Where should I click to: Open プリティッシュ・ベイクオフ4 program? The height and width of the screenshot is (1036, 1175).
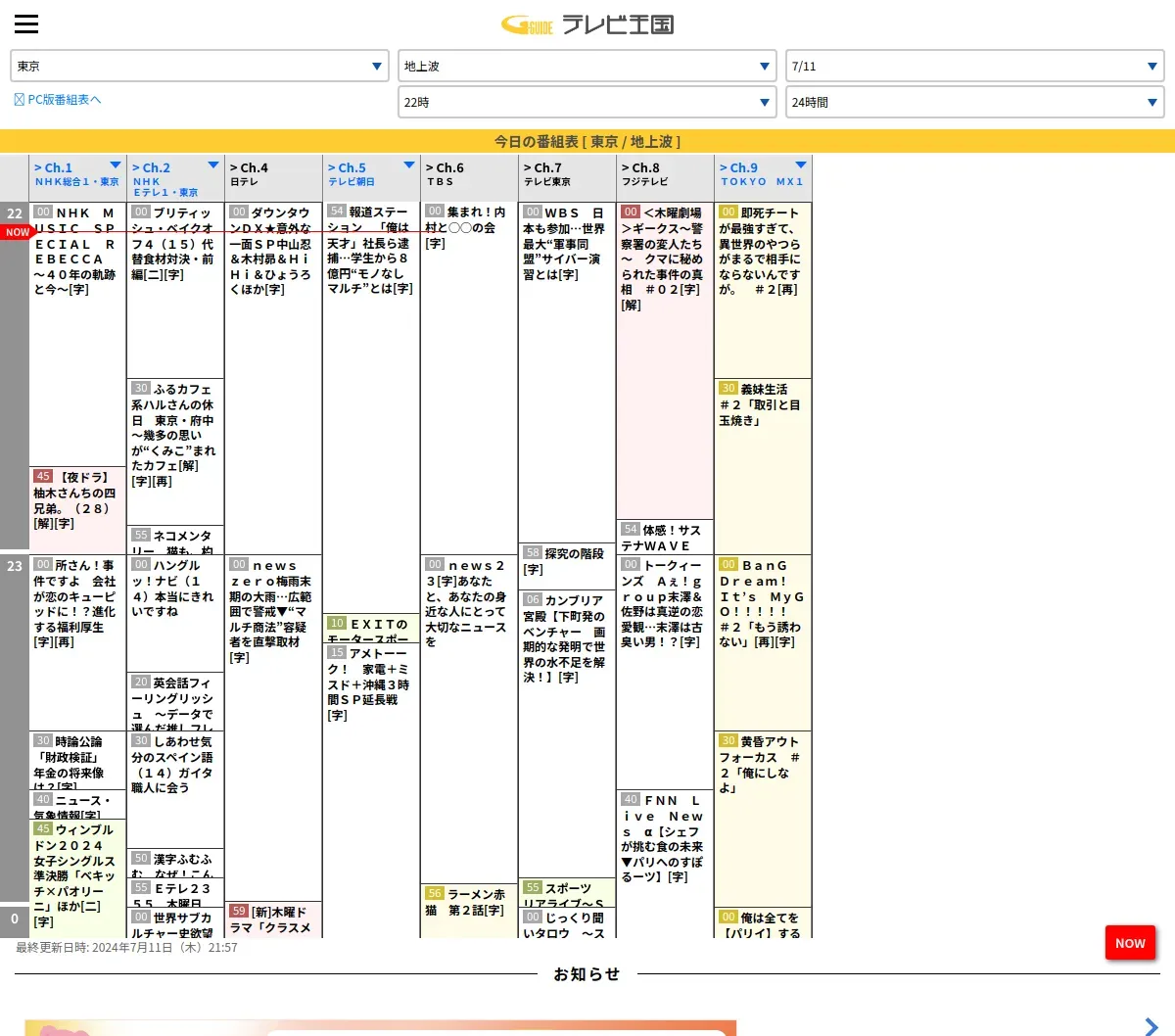point(175,290)
